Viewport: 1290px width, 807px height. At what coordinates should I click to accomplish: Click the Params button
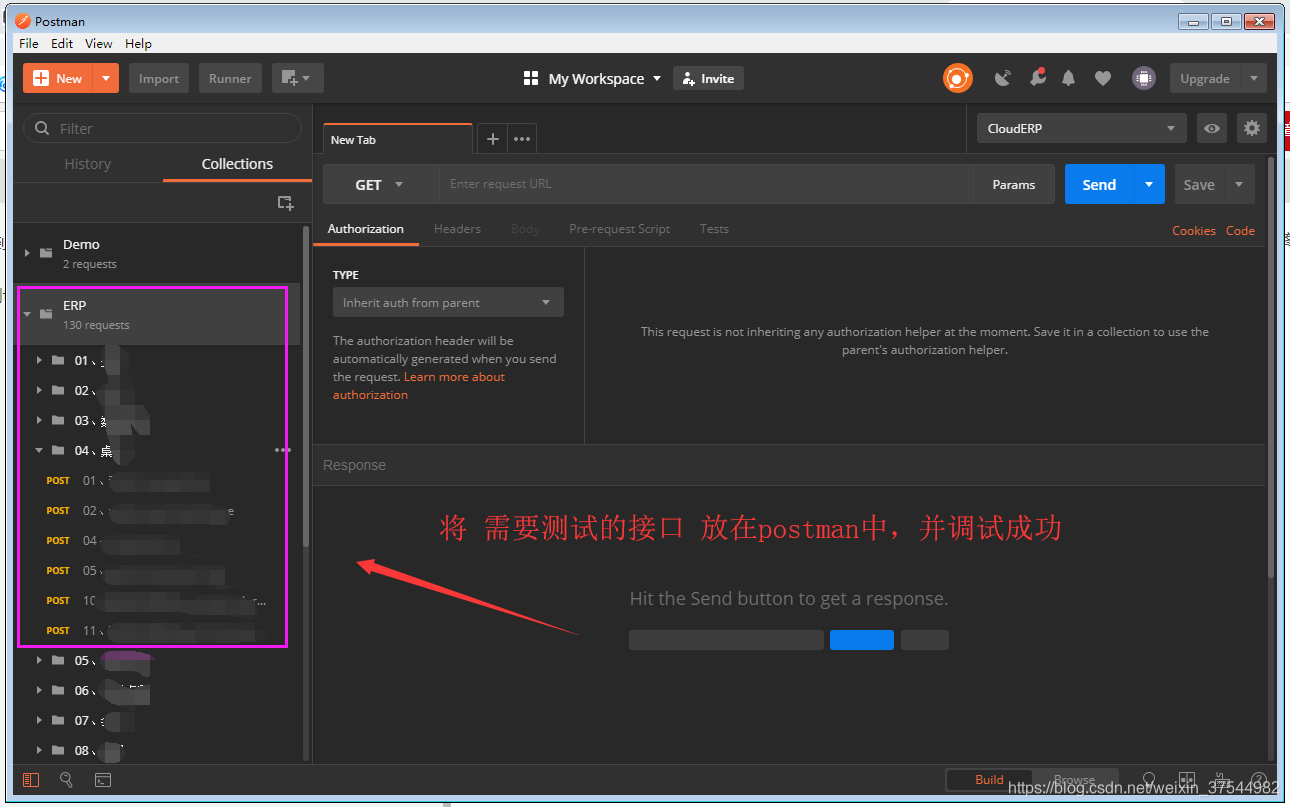(1014, 184)
